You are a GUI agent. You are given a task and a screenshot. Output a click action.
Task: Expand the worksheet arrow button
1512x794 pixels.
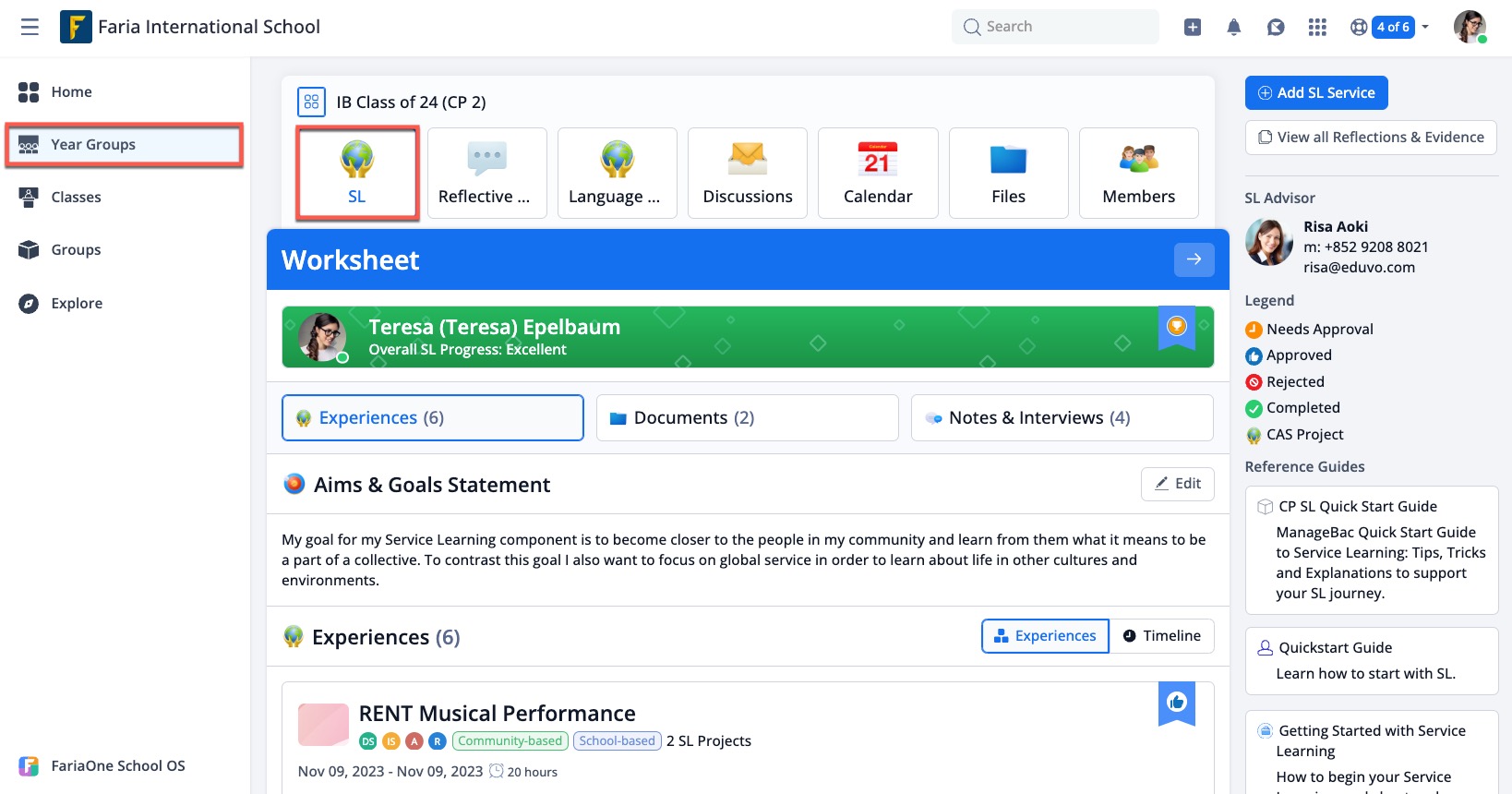coord(1194,259)
